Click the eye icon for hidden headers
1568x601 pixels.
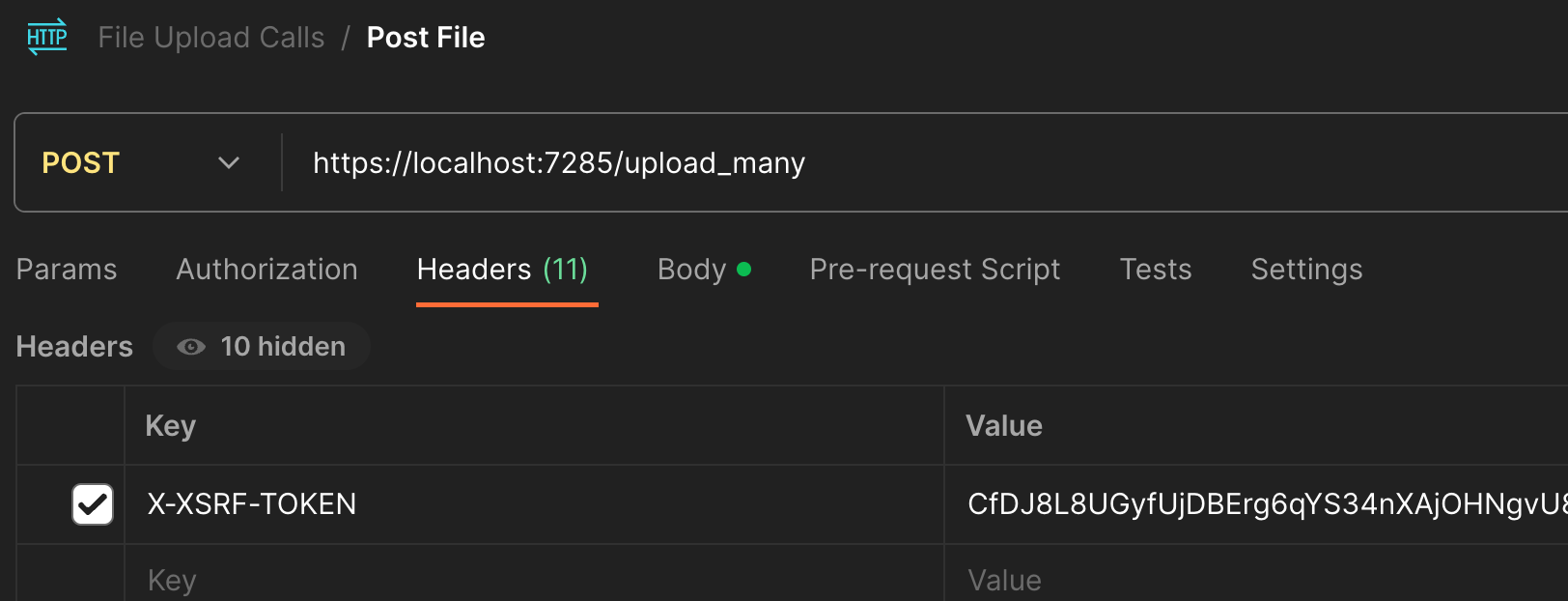pyautogui.click(x=191, y=347)
